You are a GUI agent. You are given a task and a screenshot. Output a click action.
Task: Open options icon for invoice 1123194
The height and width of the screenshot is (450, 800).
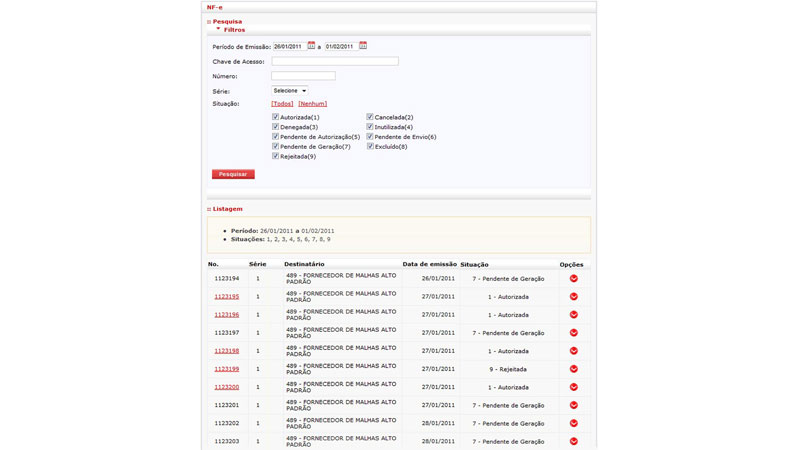pos(573,279)
